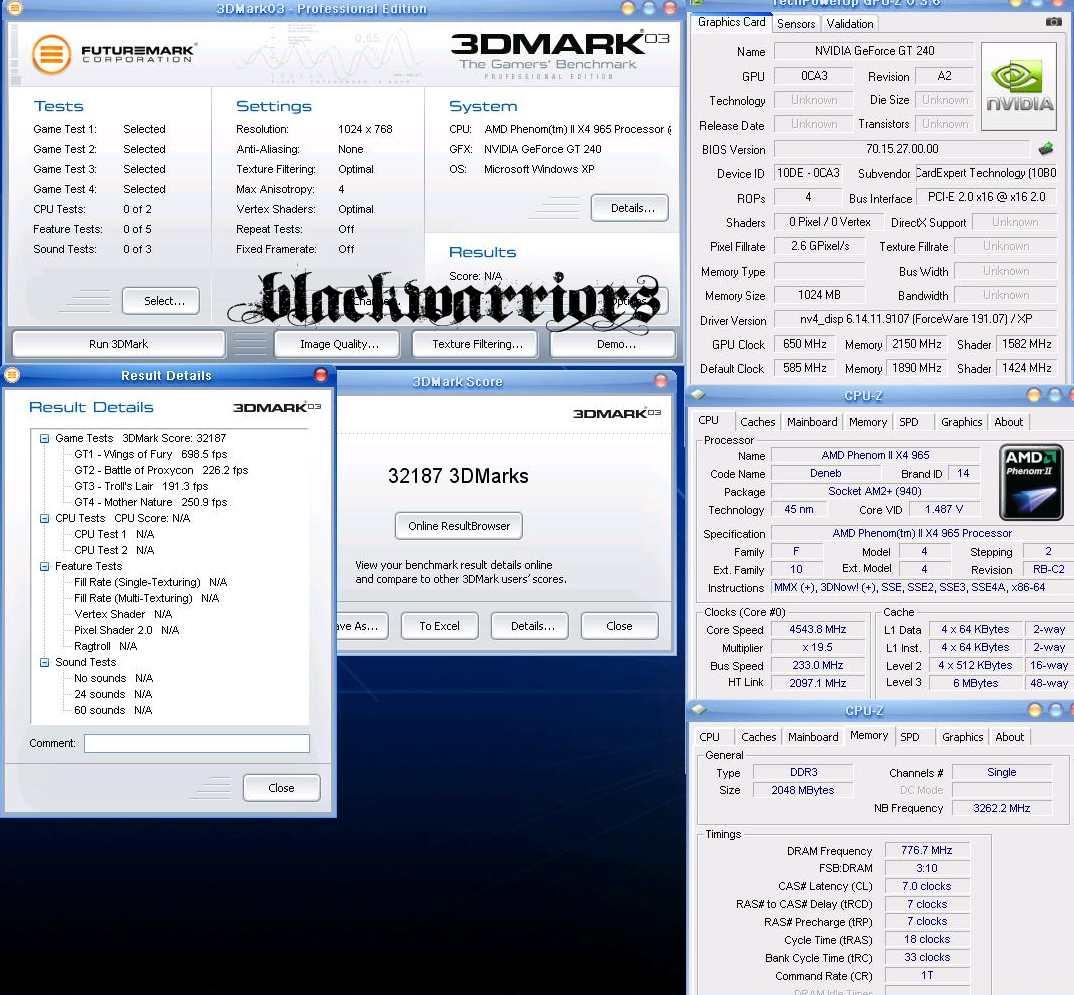Close the 3DMark Score window via red button
Screen dimensions: 1074x995
(661, 381)
